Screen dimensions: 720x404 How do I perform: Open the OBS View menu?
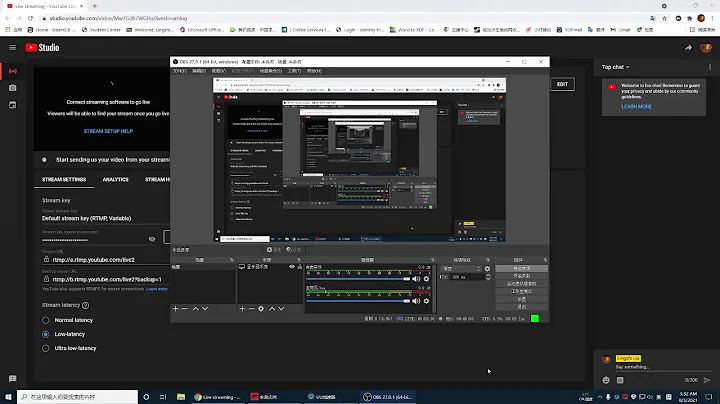(x=219, y=71)
